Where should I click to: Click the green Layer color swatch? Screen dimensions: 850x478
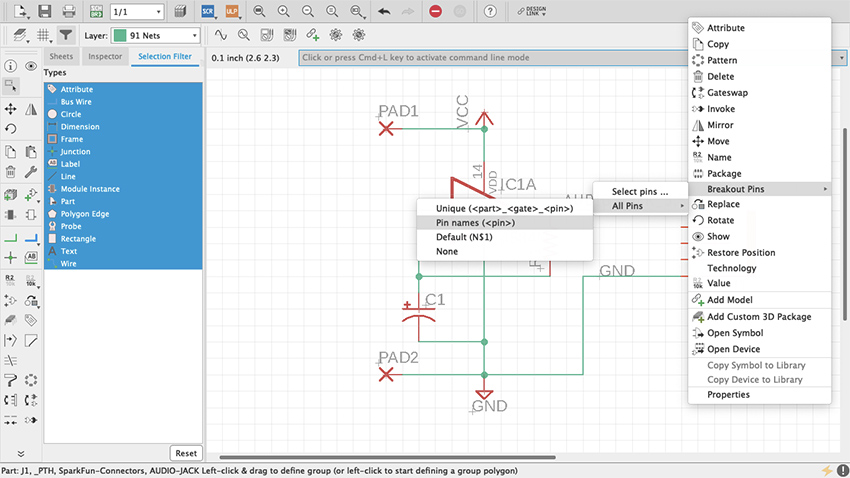[120, 36]
